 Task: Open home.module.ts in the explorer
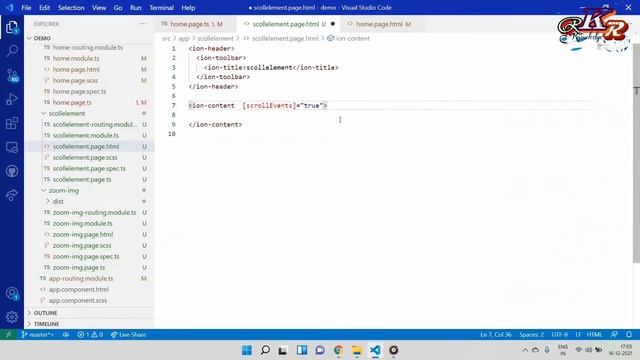76,59
